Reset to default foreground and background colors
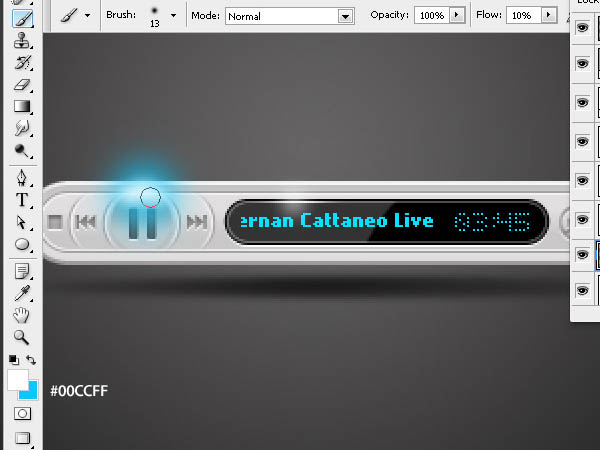The height and width of the screenshot is (450, 600). point(14,360)
